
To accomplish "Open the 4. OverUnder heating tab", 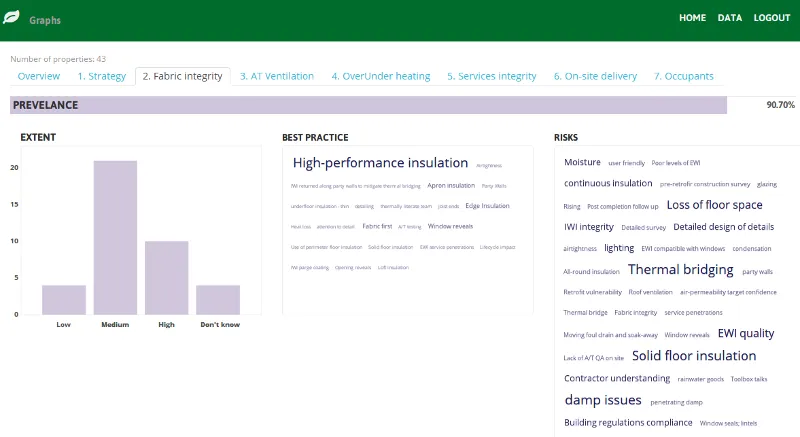I will (380, 76).
